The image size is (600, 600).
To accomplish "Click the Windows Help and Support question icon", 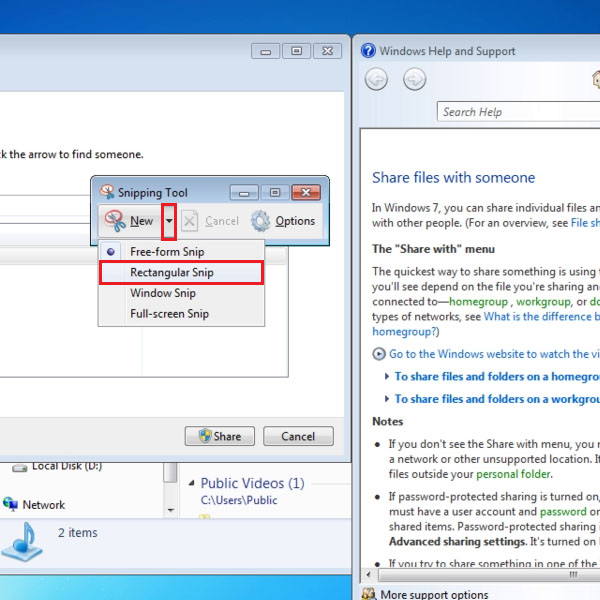I will pyautogui.click(x=368, y=51).
